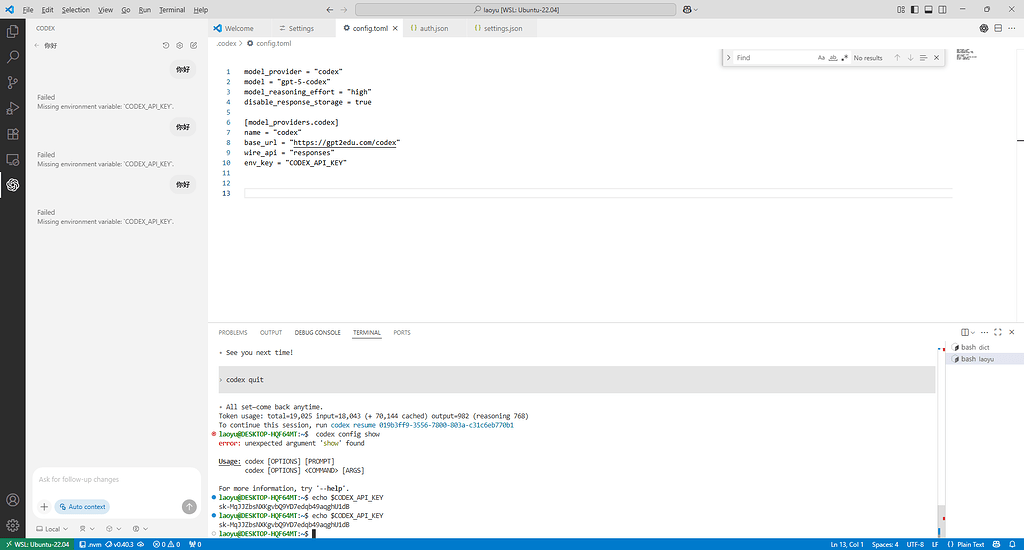1024x550 pixels.
Task: Split the editor with the layout icon
Action: point(998,28)
